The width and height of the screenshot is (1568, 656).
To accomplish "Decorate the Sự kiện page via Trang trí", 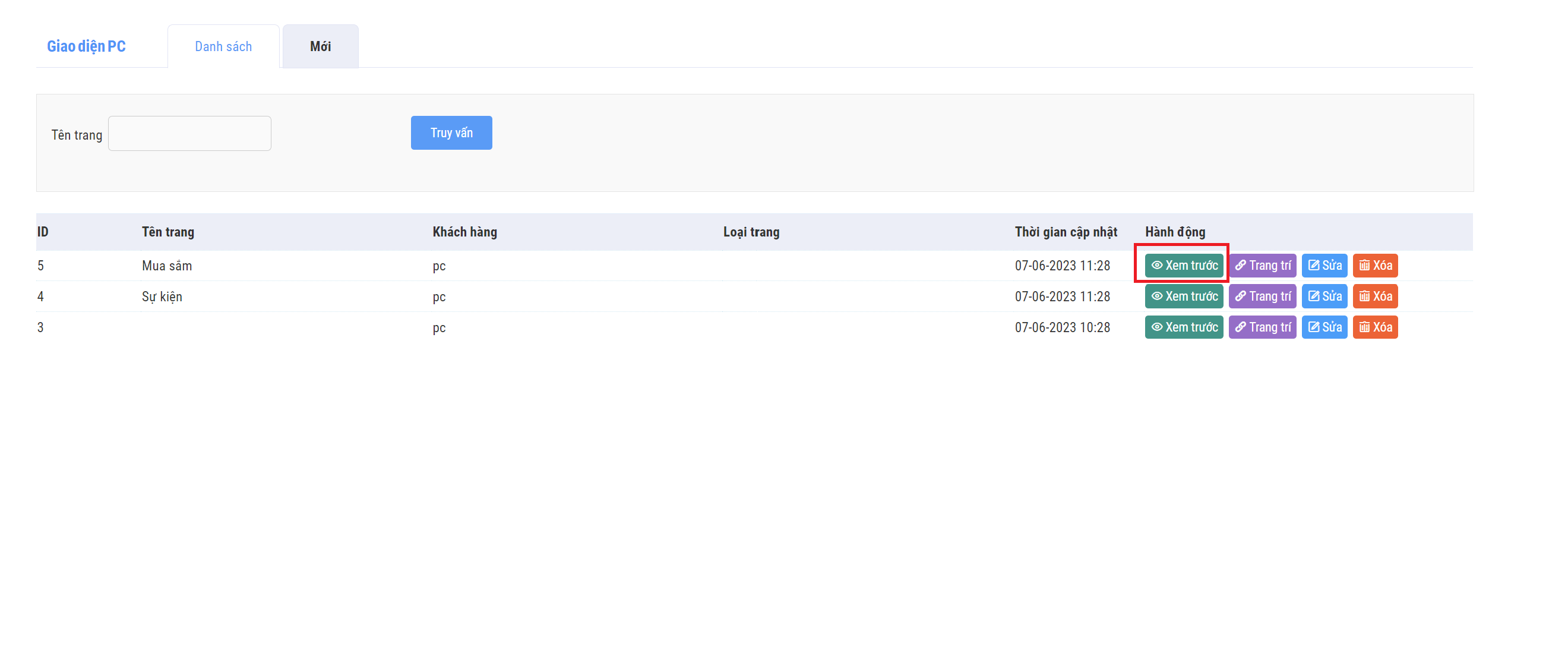I will coord(1262,297).
